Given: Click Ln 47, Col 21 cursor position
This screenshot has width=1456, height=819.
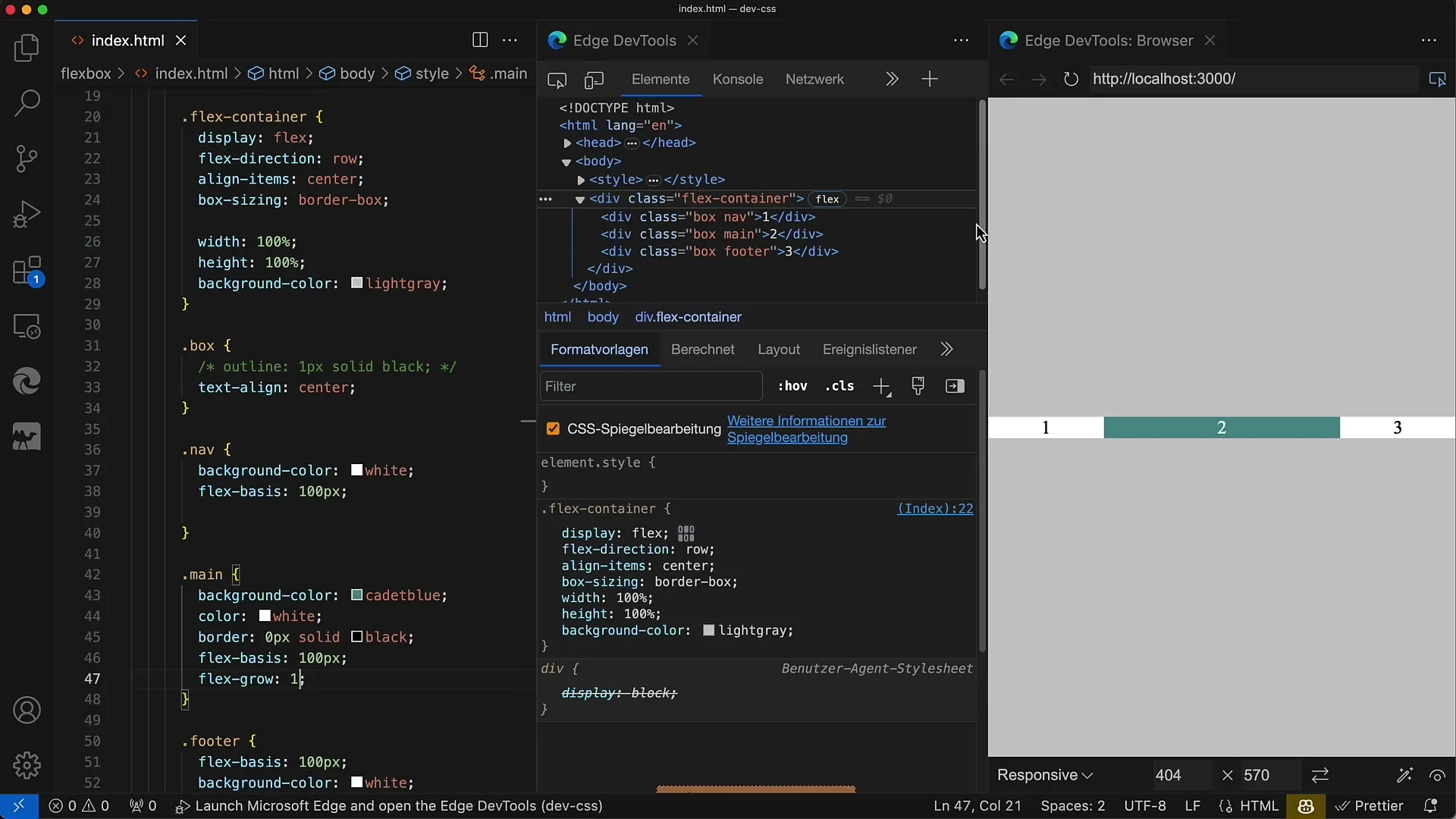Looking at the screenshot, I should click(x=977, y=806).
